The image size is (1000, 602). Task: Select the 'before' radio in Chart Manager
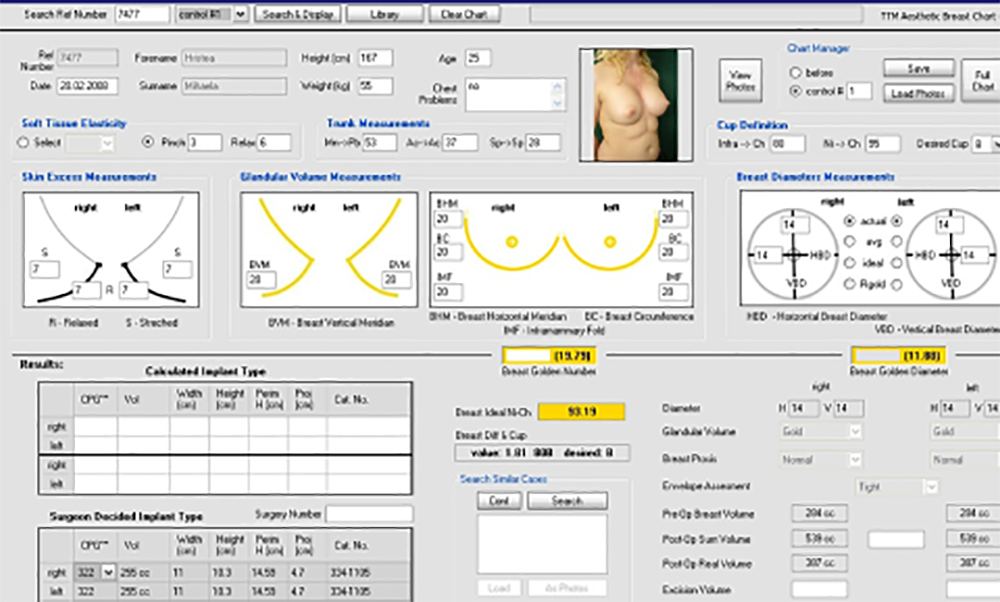796,73
